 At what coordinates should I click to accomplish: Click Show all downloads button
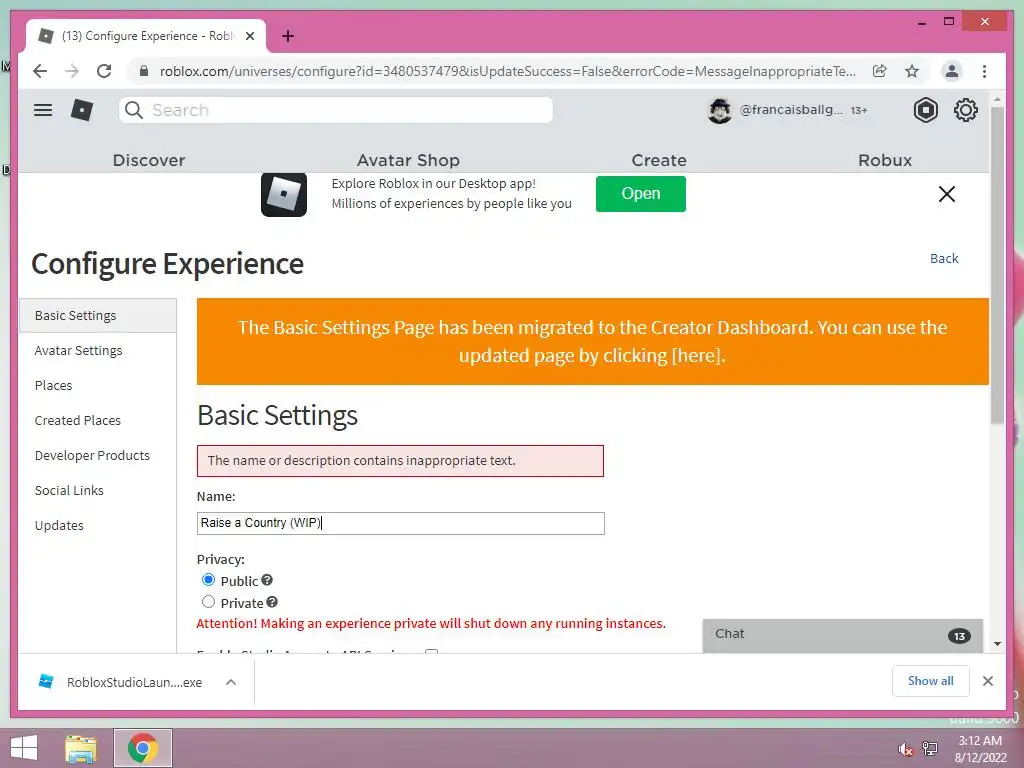(x=931, y=681)
